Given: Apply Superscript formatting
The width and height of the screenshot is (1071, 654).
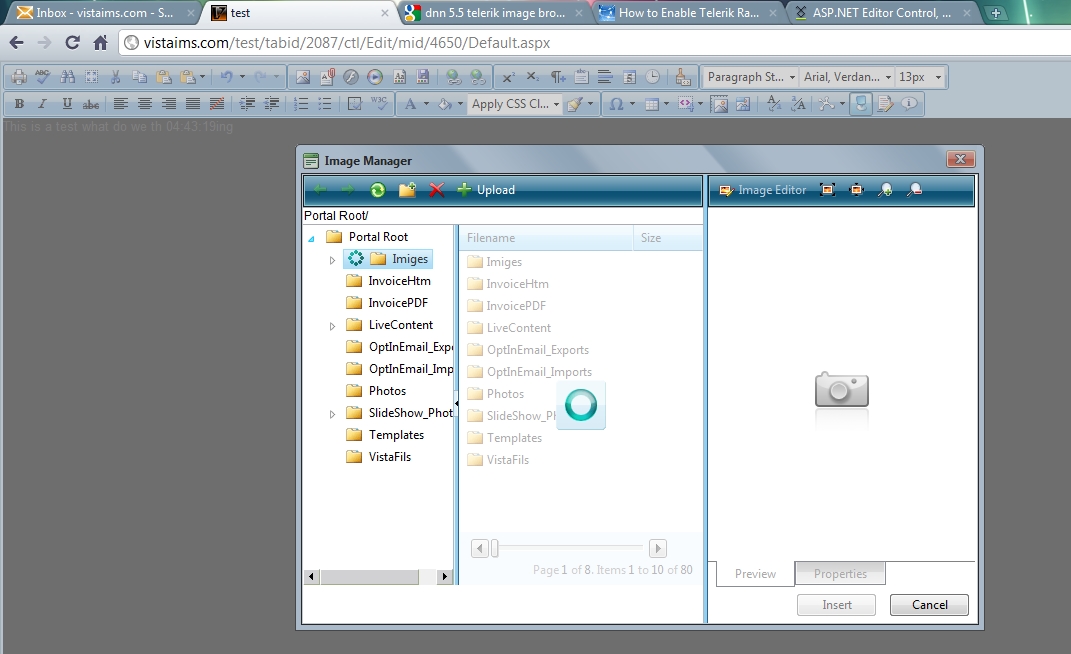Looking at the screenshot, I should pyautogui.click(x=508, y=77).
